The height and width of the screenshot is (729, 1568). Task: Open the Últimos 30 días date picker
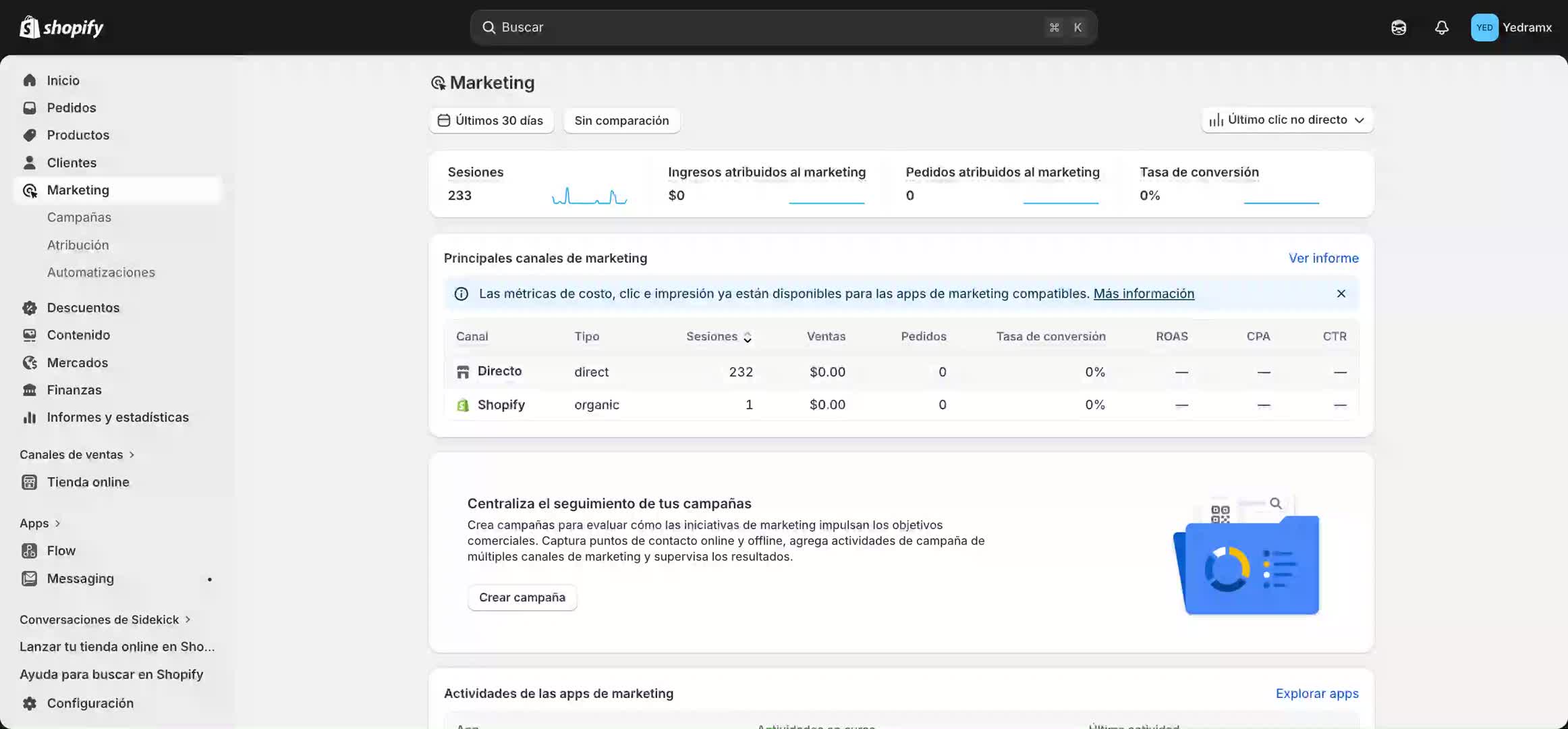(491, 121)
